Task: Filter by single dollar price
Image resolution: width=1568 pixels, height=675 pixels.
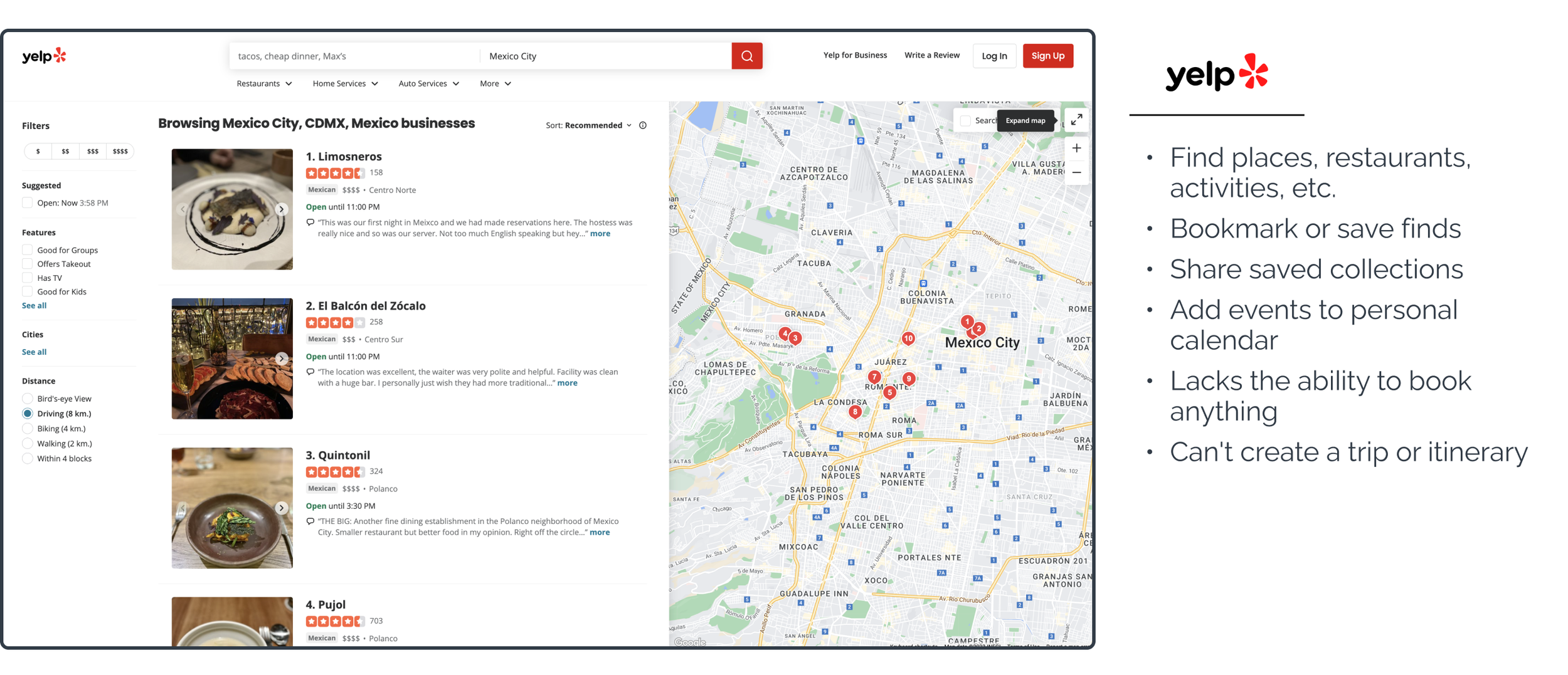Action: [38, 151]
